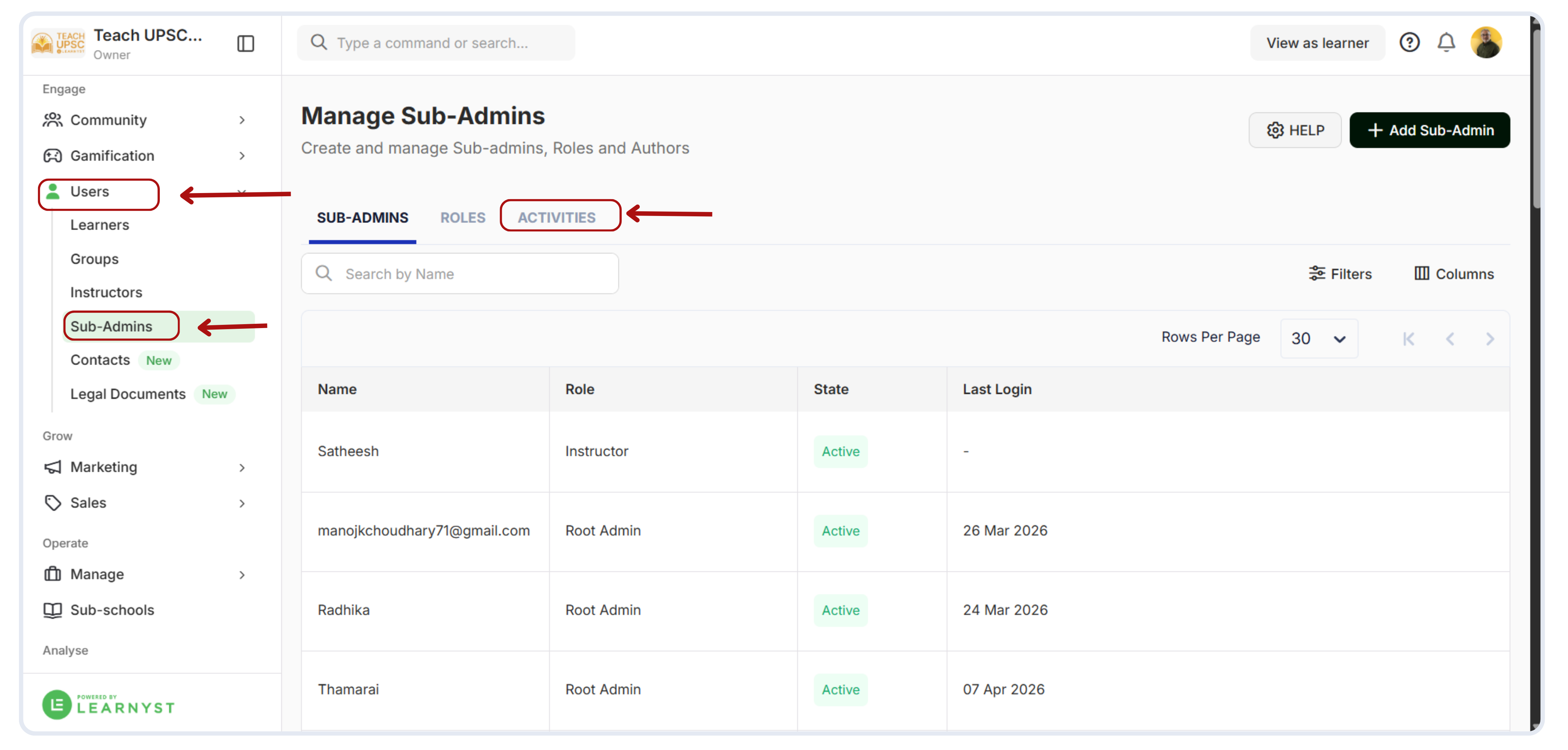The image size is (1568, 750).
Task: Expand the Manage menu chevron
Action: coord(242,575)
